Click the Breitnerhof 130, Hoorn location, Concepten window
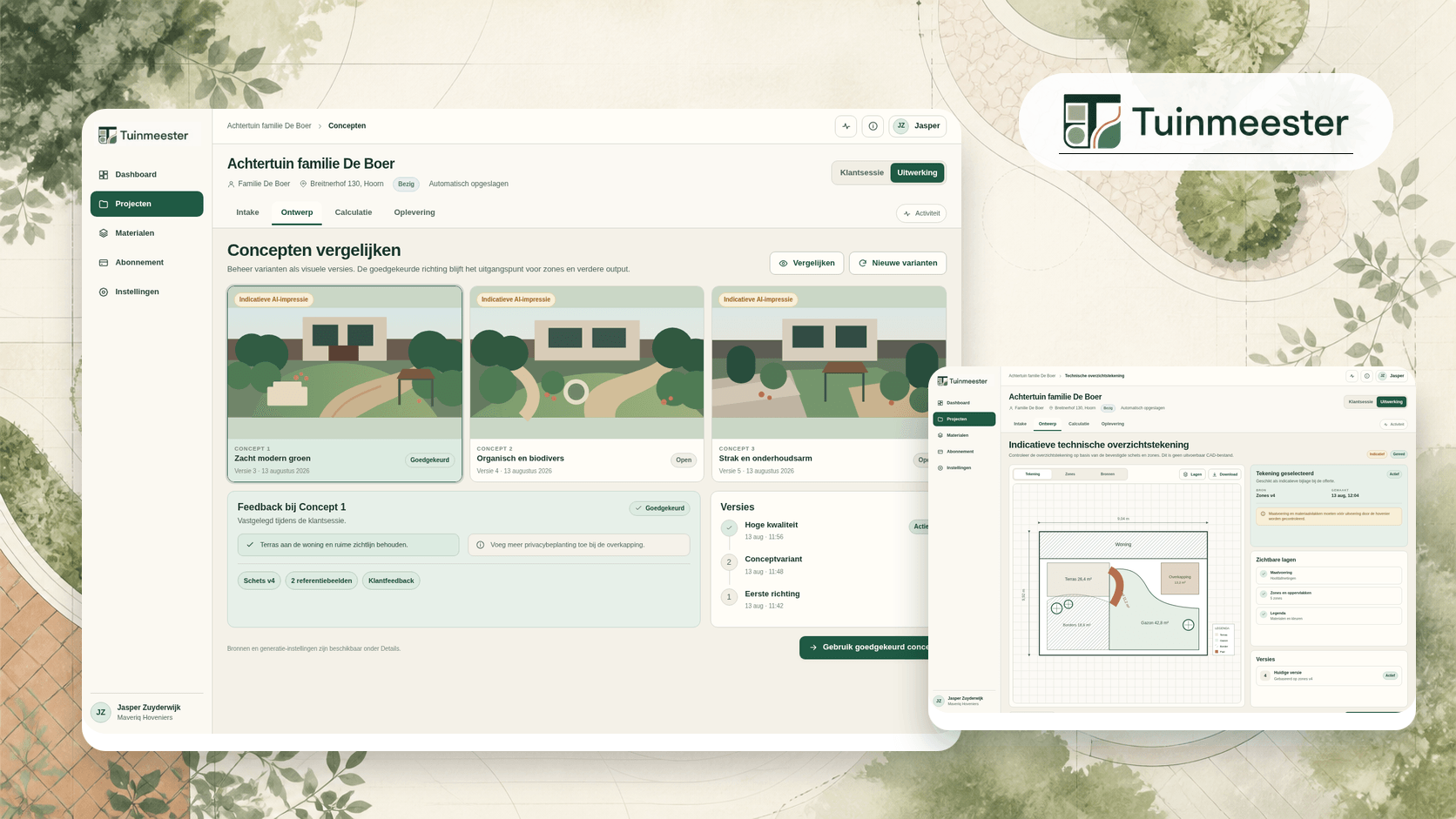 pos(341,185)
